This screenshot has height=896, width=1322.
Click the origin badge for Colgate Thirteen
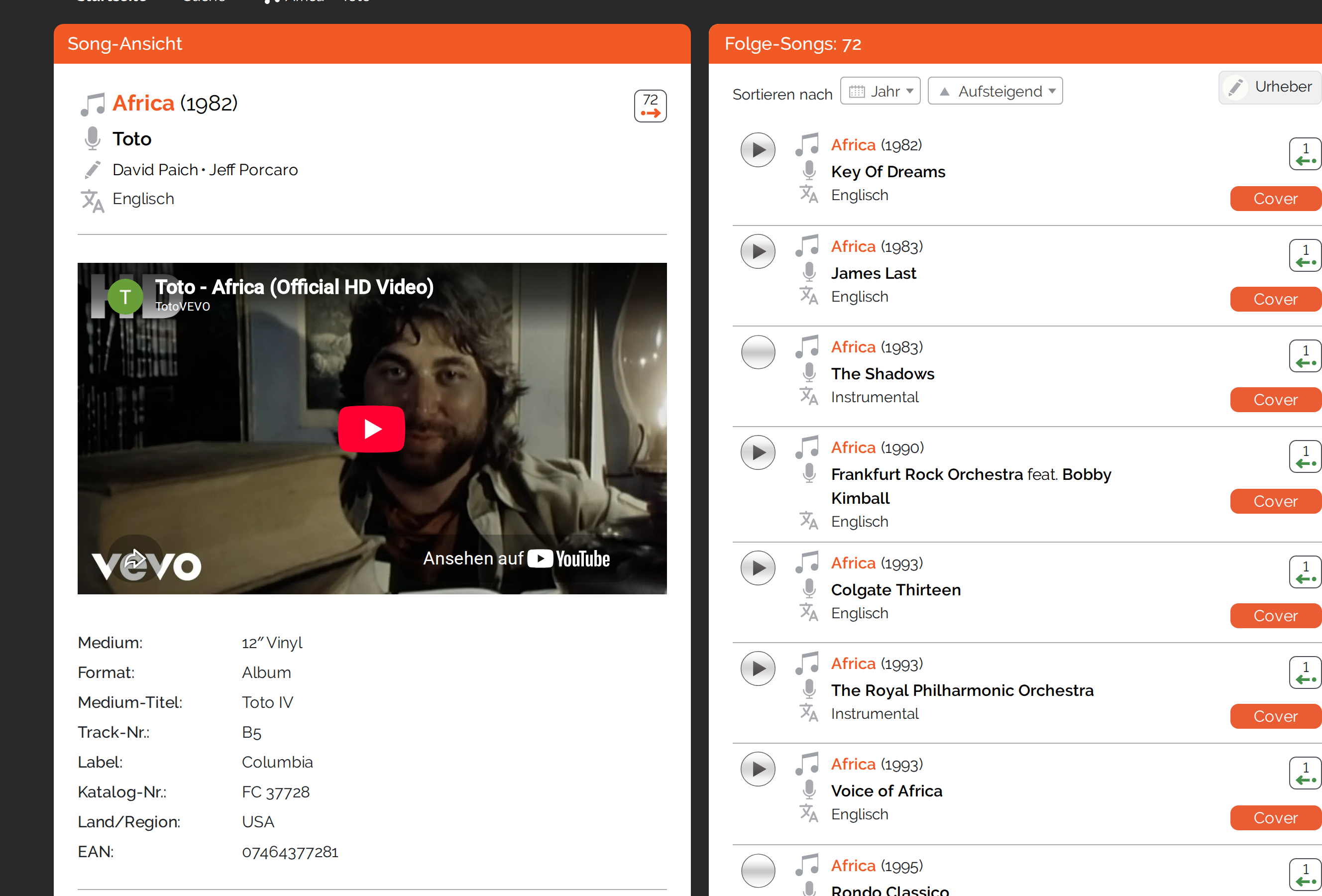[x=1306, y=572]
